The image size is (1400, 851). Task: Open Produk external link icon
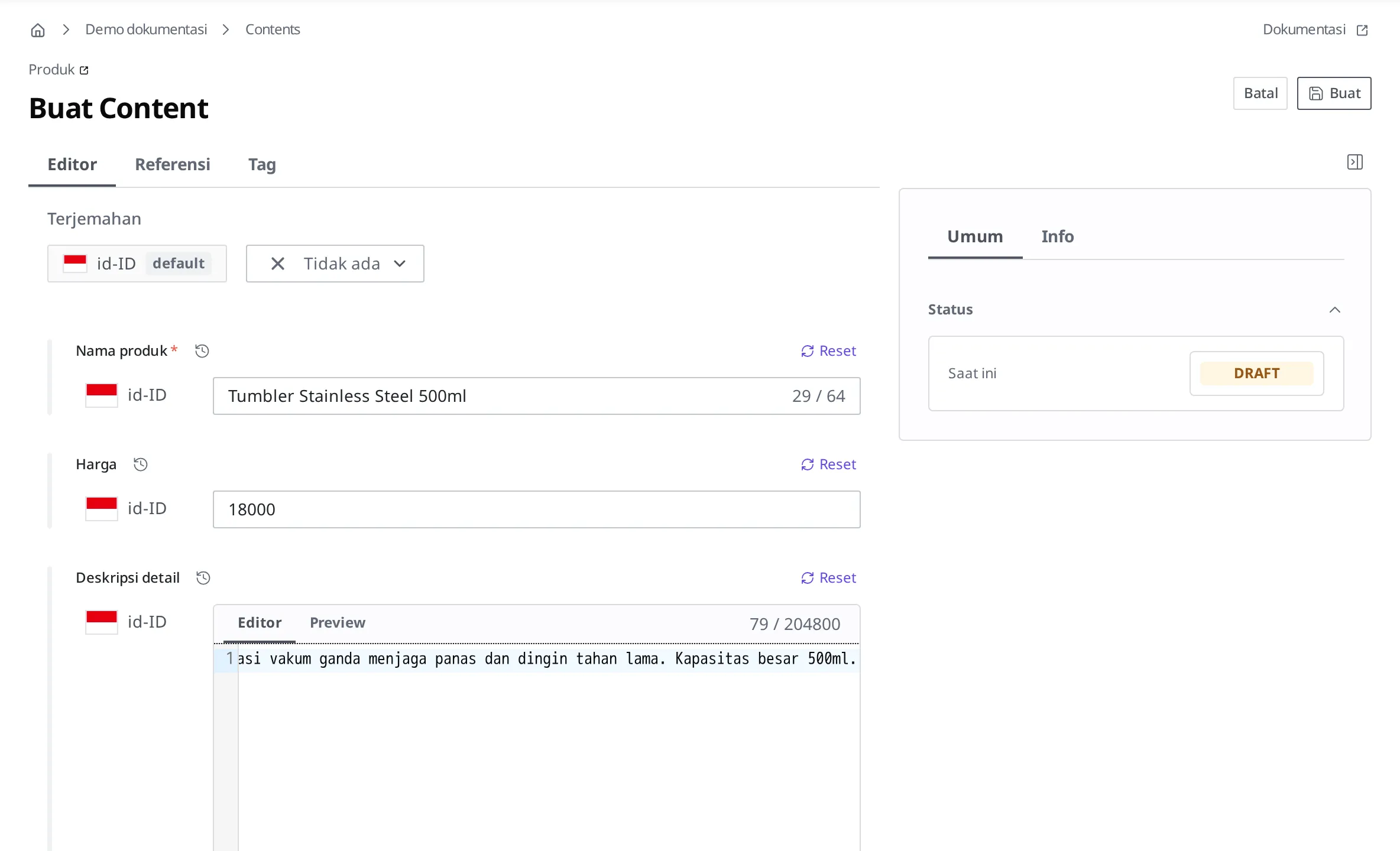tap(84, 70)
